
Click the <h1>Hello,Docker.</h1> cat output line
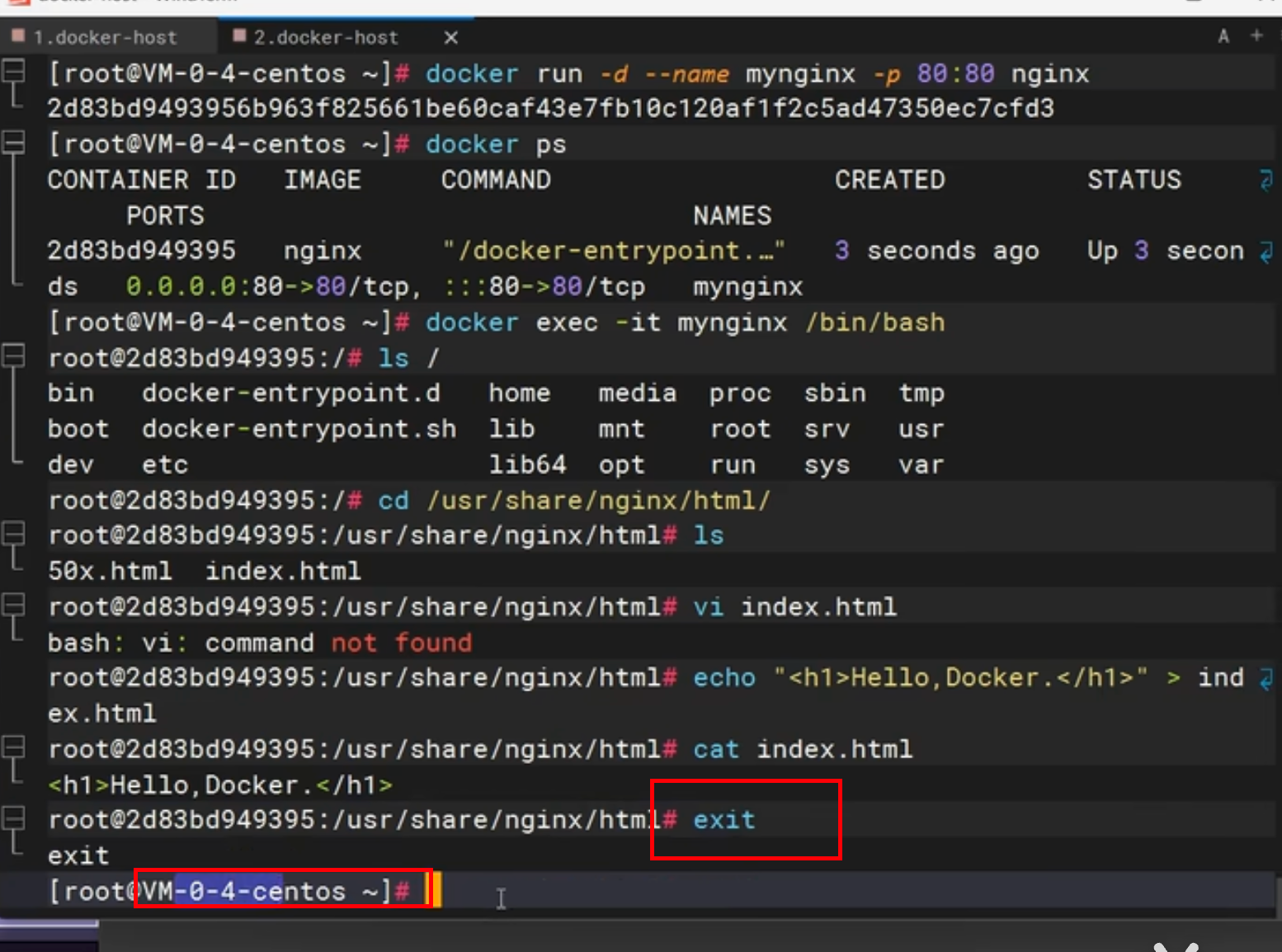point(220,784)
